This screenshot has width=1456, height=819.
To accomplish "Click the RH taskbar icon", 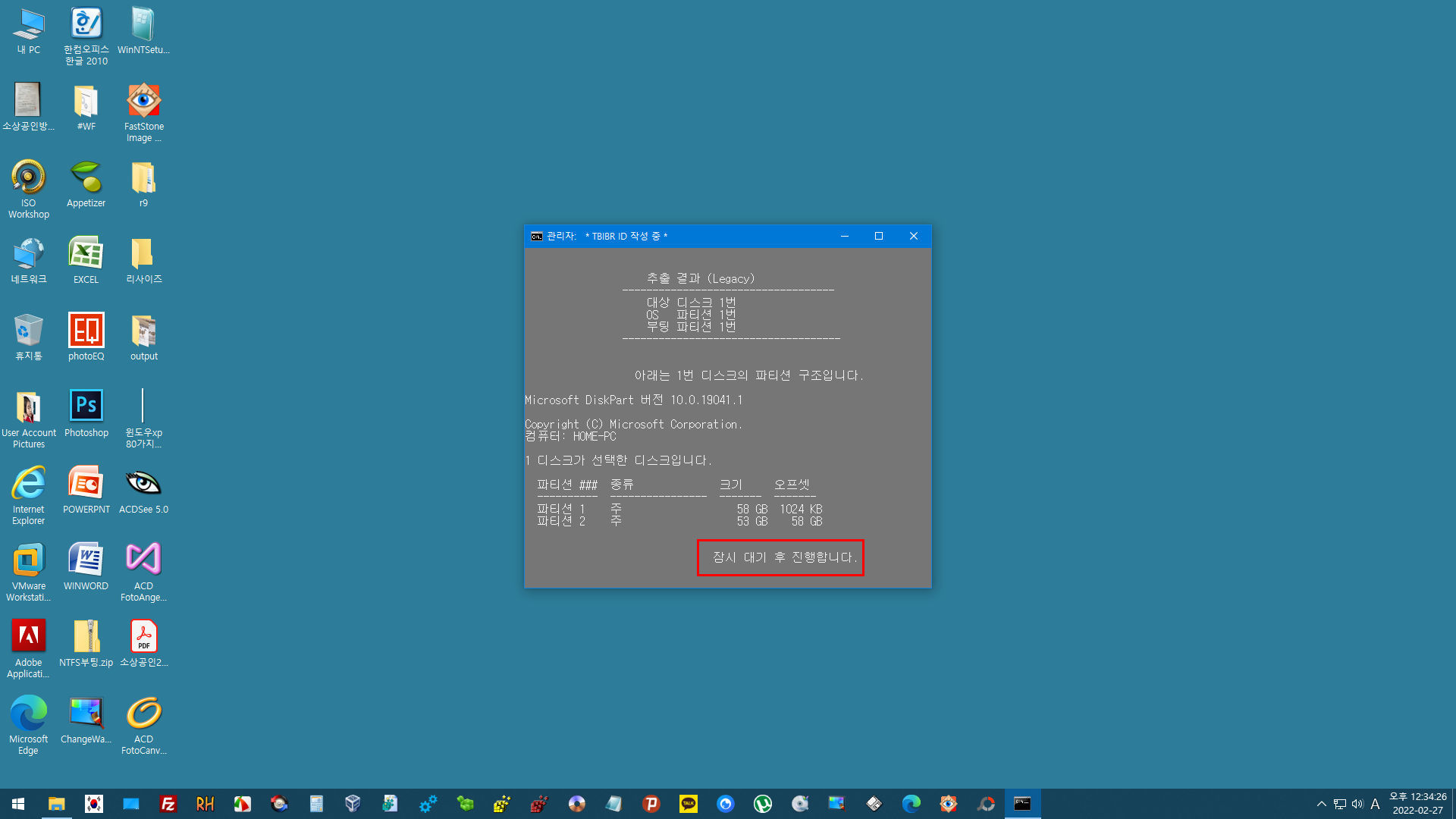I will tap(205, 804).
